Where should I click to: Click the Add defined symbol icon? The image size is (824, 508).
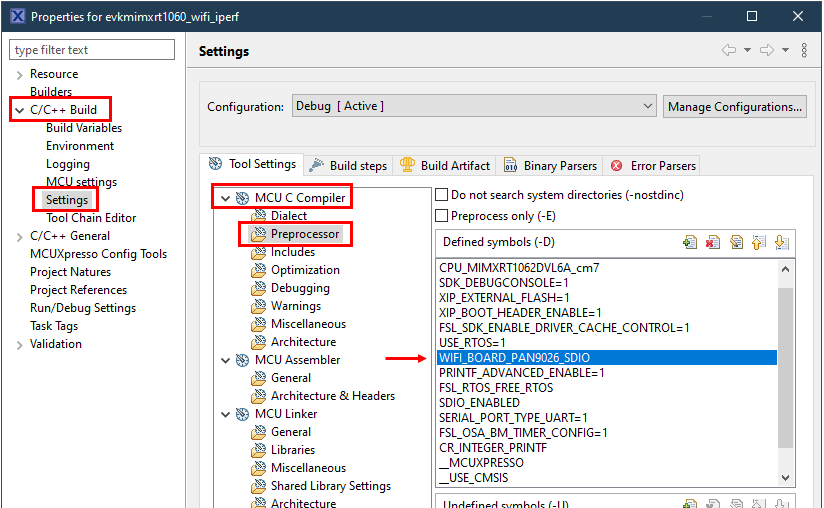pyautogui.click(x=690, y=242)
